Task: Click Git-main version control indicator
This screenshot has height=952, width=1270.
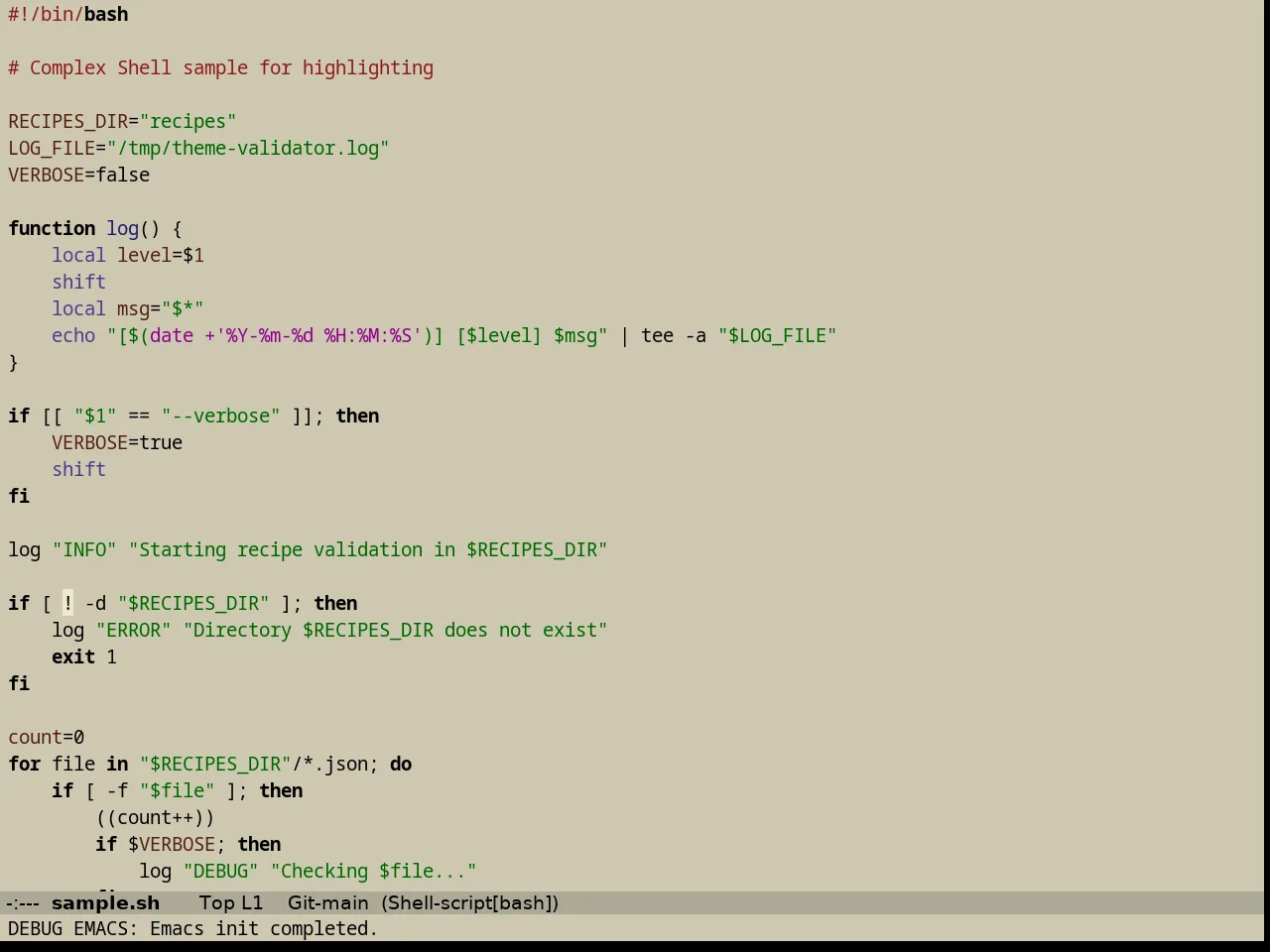Action: point(327,902)
